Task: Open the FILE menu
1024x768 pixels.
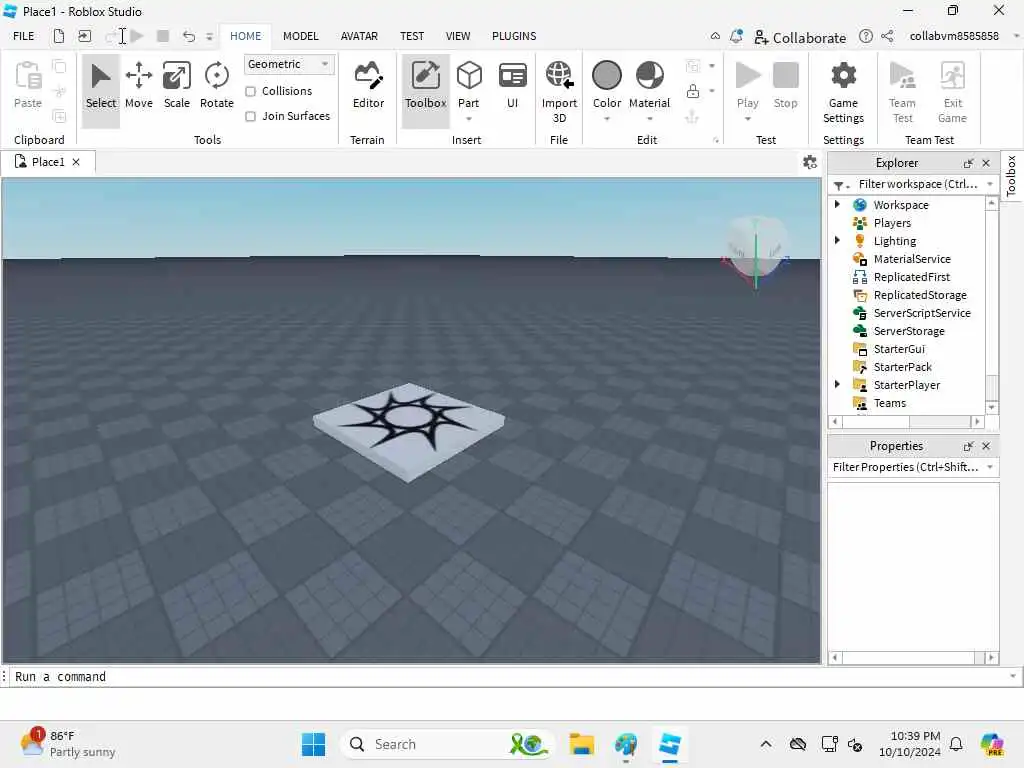Action: click(24, 36)
